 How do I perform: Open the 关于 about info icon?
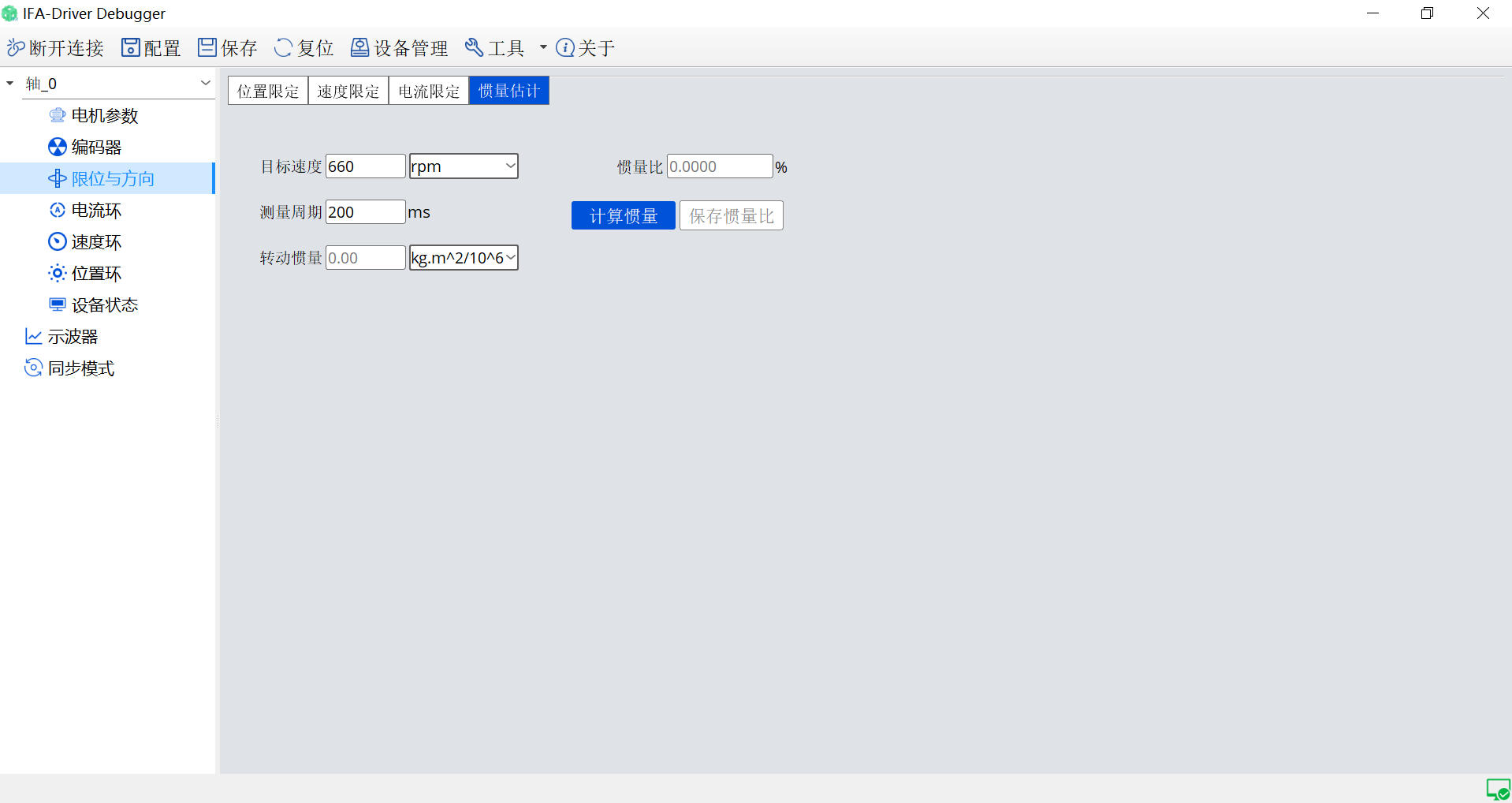click(565, 48)
